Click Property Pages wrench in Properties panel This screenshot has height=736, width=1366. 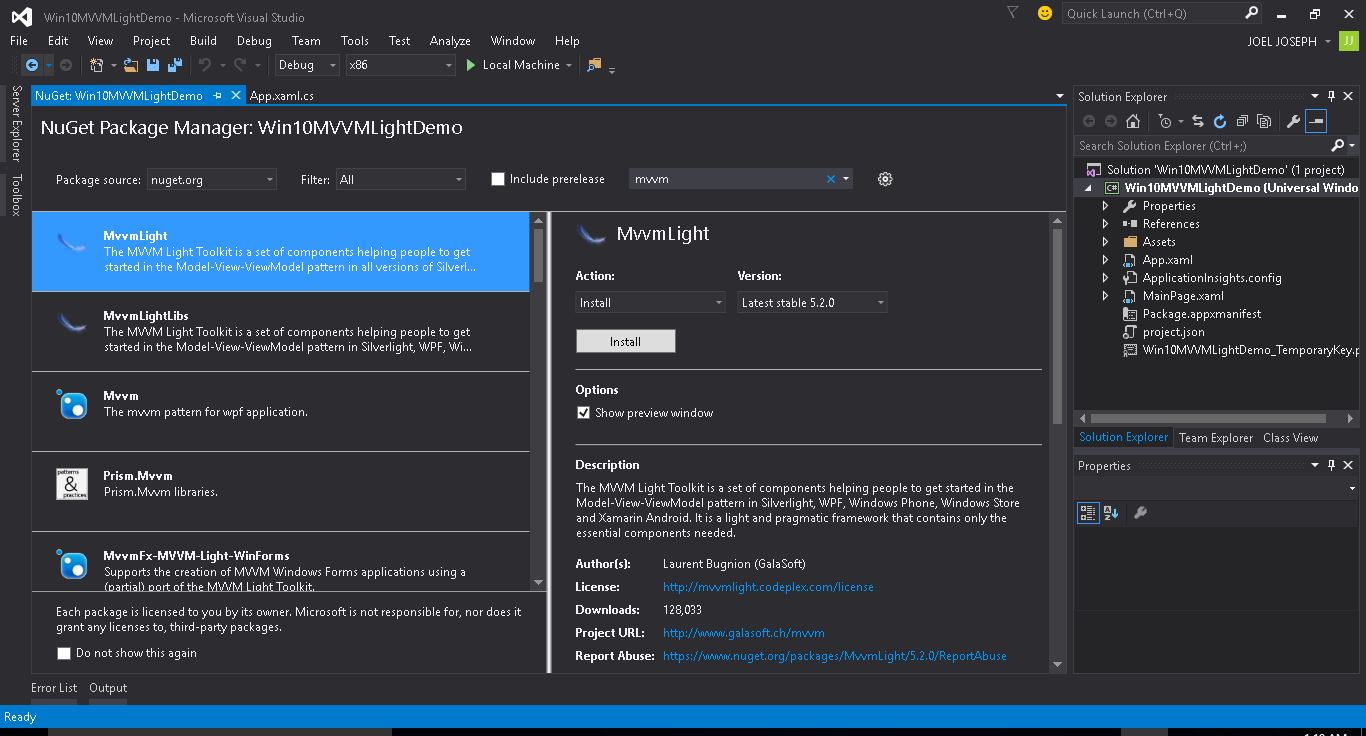(x=1140, y=513)
